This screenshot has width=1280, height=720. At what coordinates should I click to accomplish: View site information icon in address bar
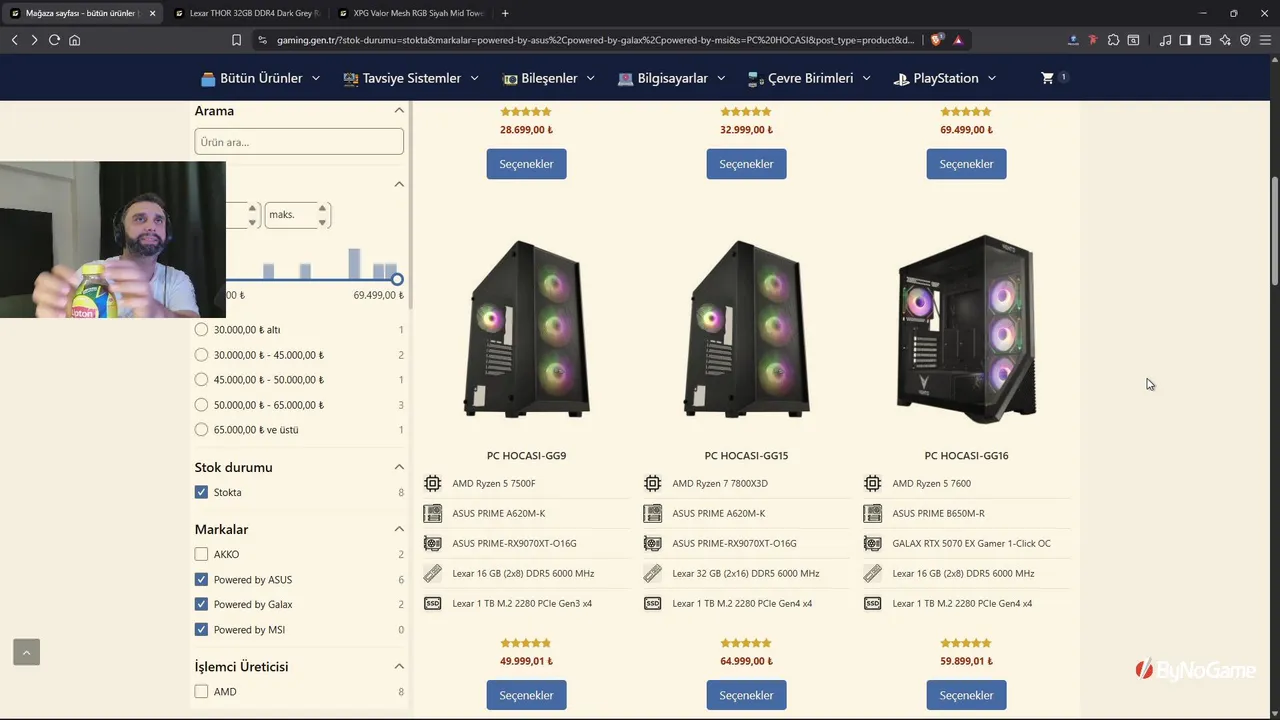tap(262, 40)
